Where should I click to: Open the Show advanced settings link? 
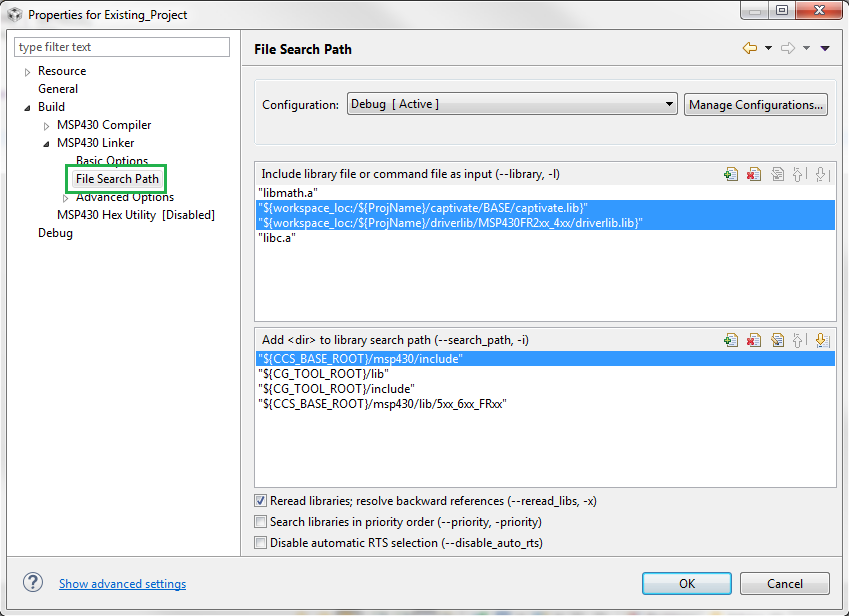(122, 584)
